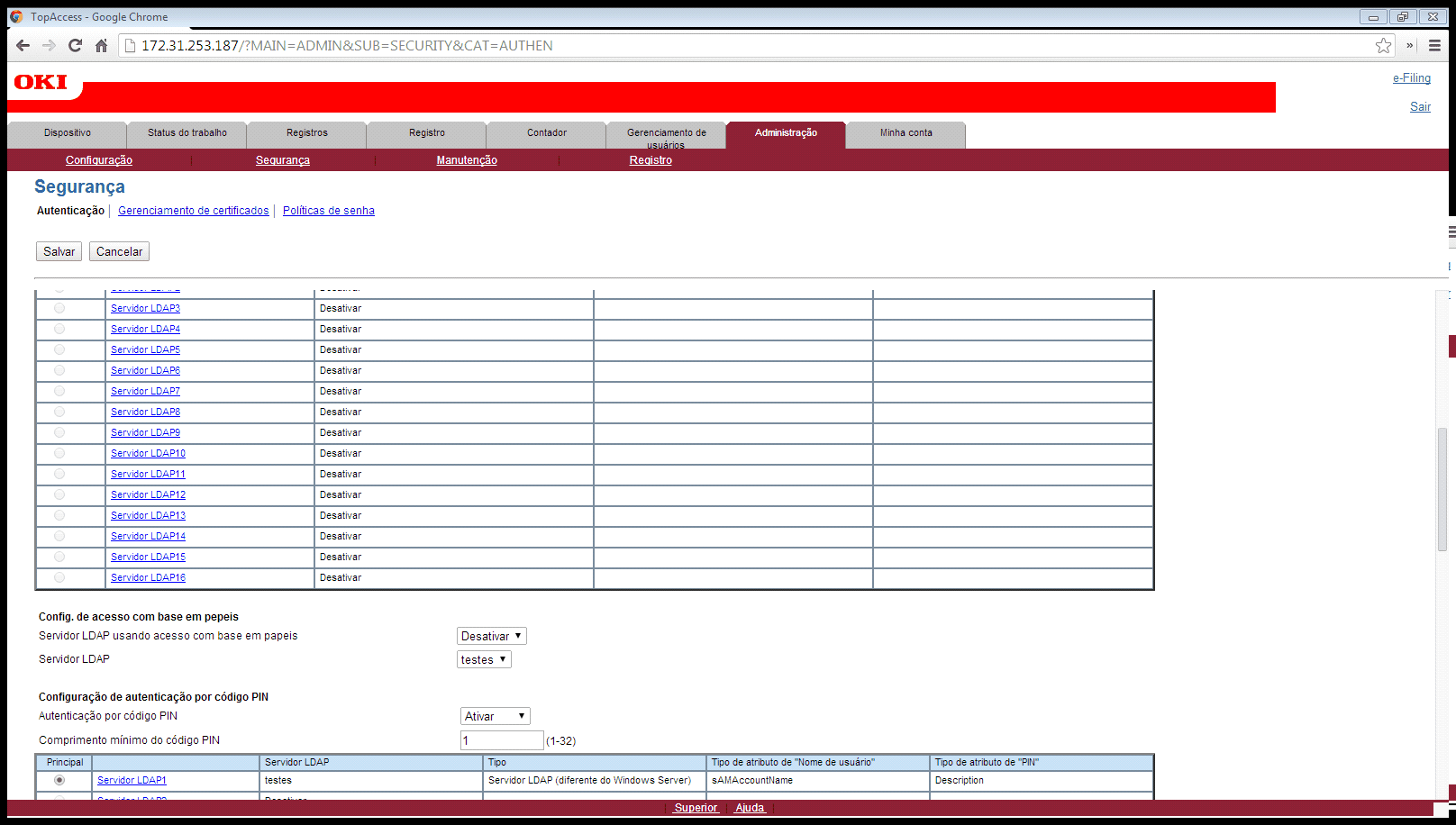Click the Home icon in Chrome toolbar
1456x825 pixels.
[x=101, y=46]
